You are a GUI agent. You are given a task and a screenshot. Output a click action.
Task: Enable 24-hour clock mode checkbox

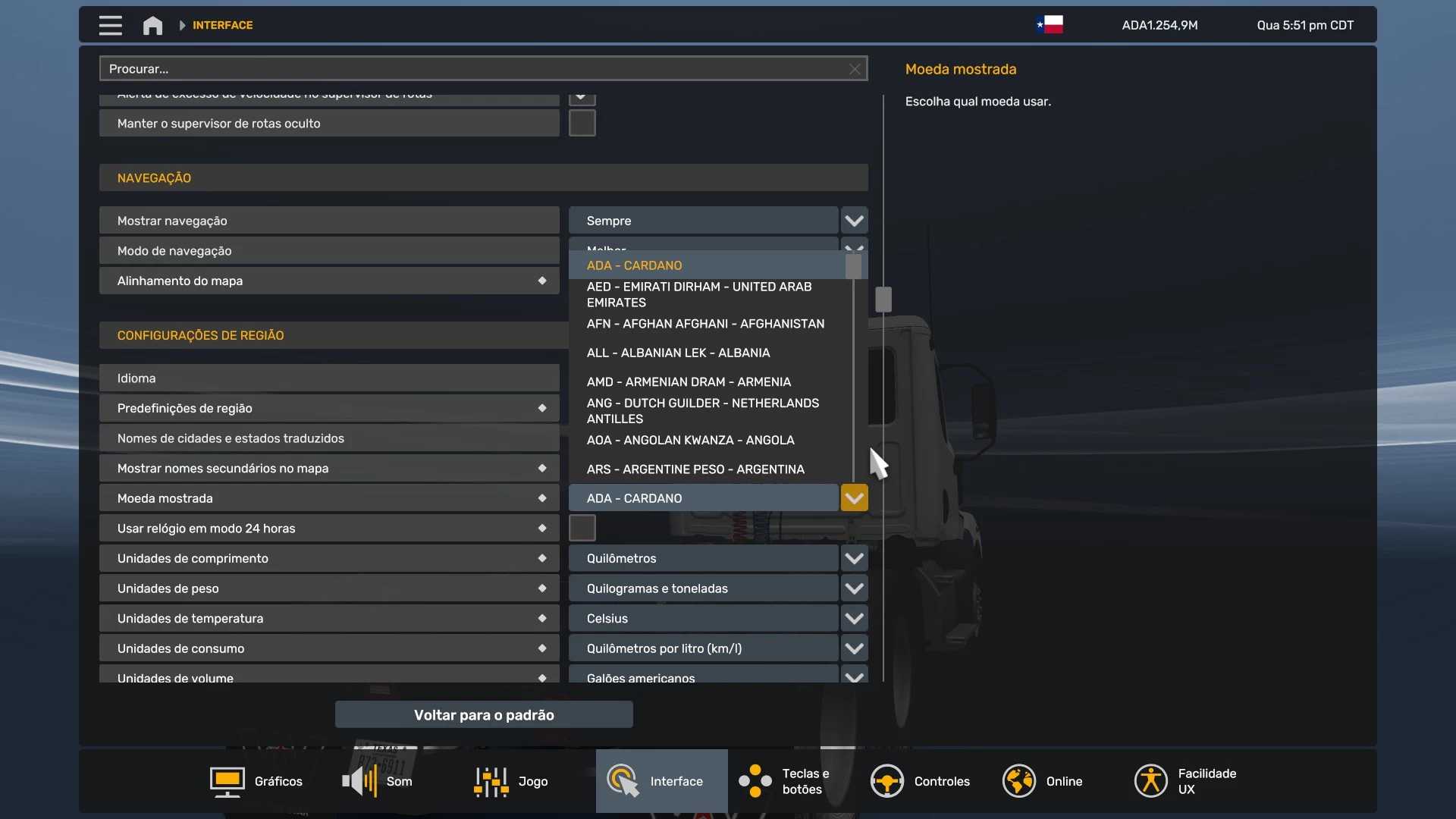[582, 528]
